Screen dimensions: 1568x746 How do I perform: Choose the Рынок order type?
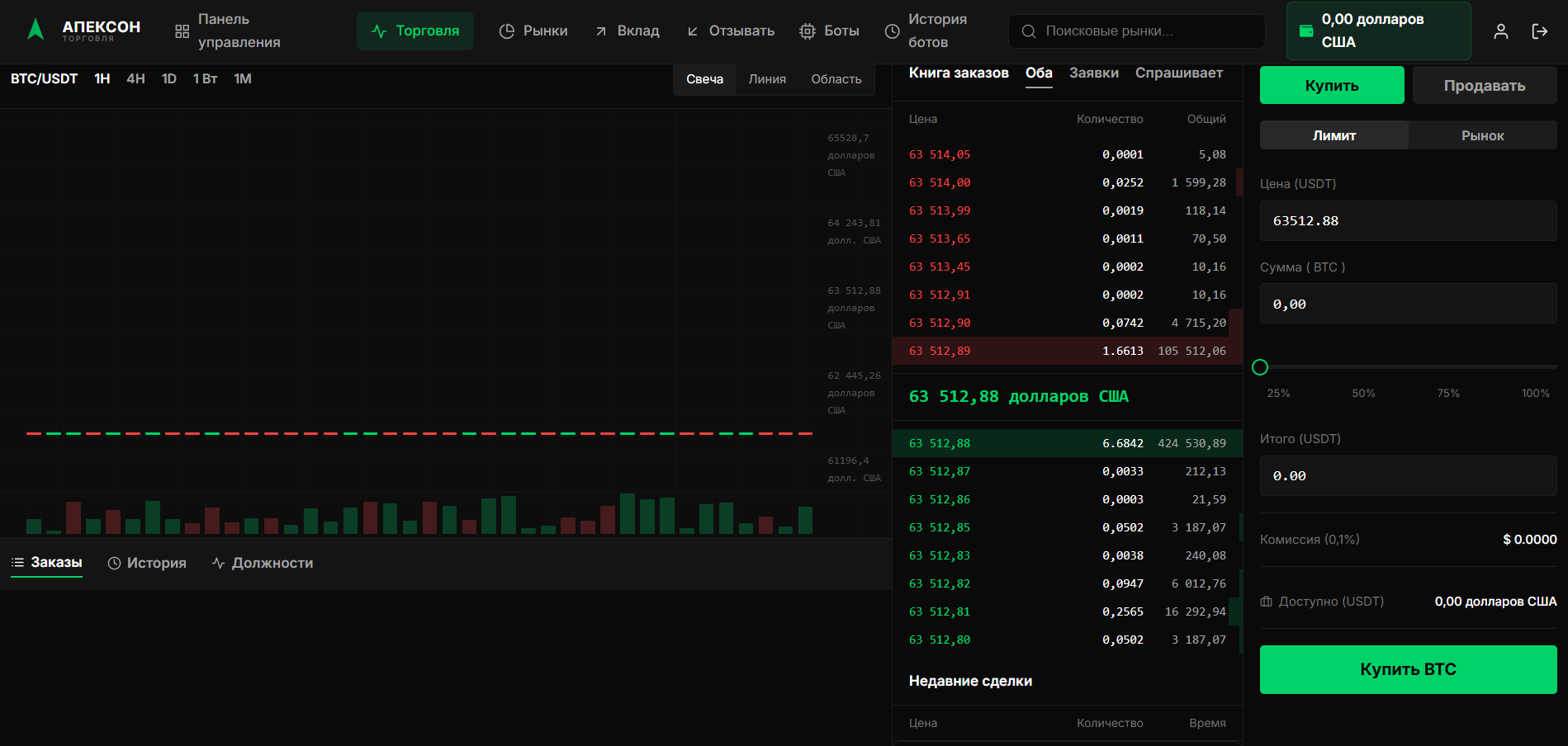[x=1483, y=135]
